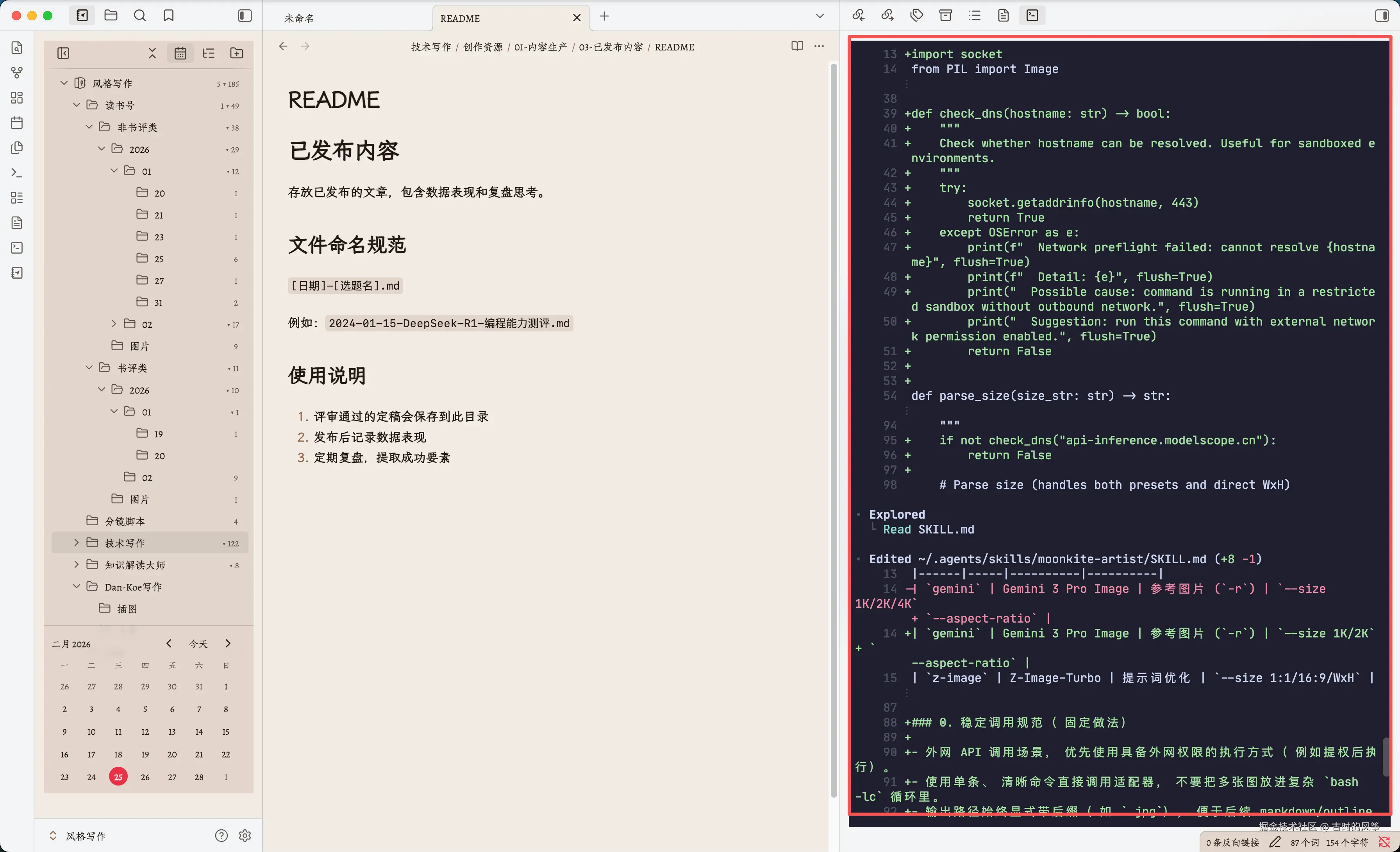
Task: Open the calendar icon in left ribbon
Action: (17, 123)
